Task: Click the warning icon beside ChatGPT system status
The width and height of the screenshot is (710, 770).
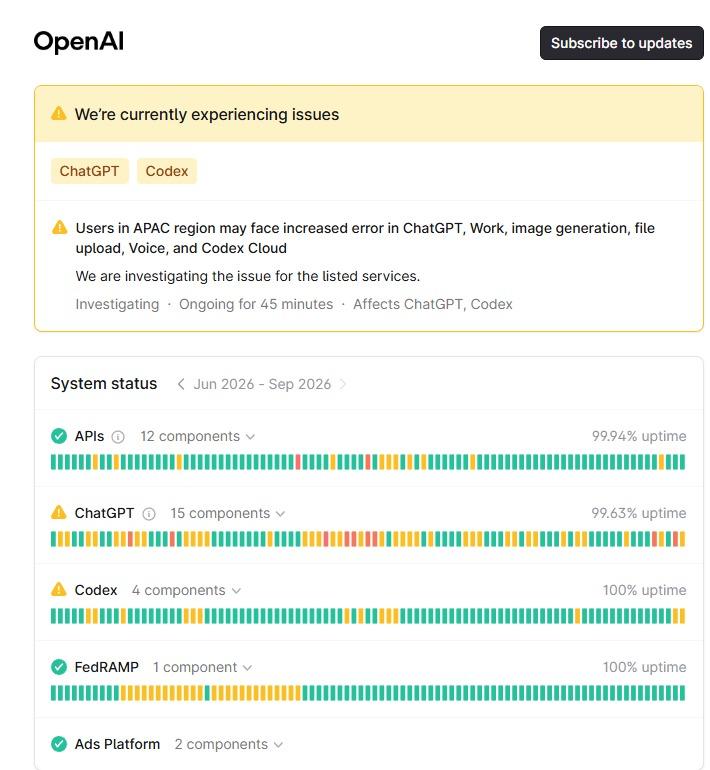Action: click(58, 512)
